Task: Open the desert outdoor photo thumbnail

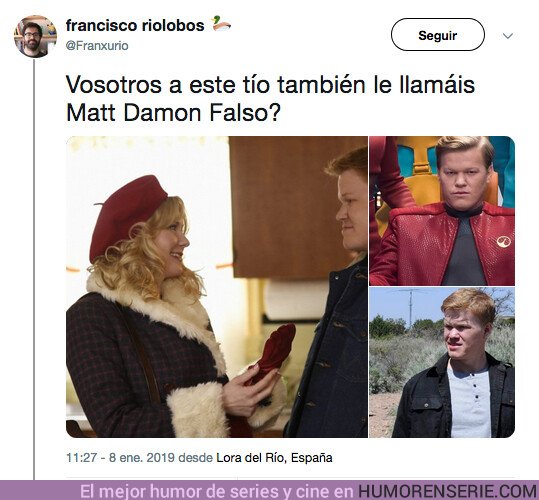Action: tap(442, 363)
